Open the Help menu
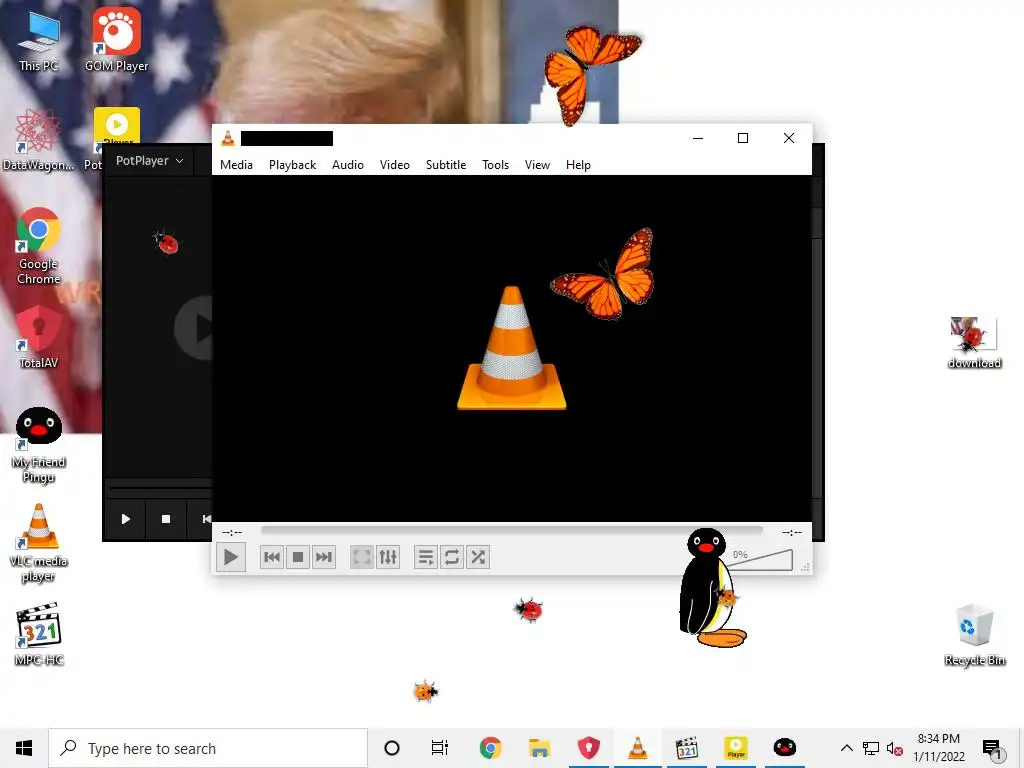Viewport: 1024px width, 768px height. pos(578,165)
